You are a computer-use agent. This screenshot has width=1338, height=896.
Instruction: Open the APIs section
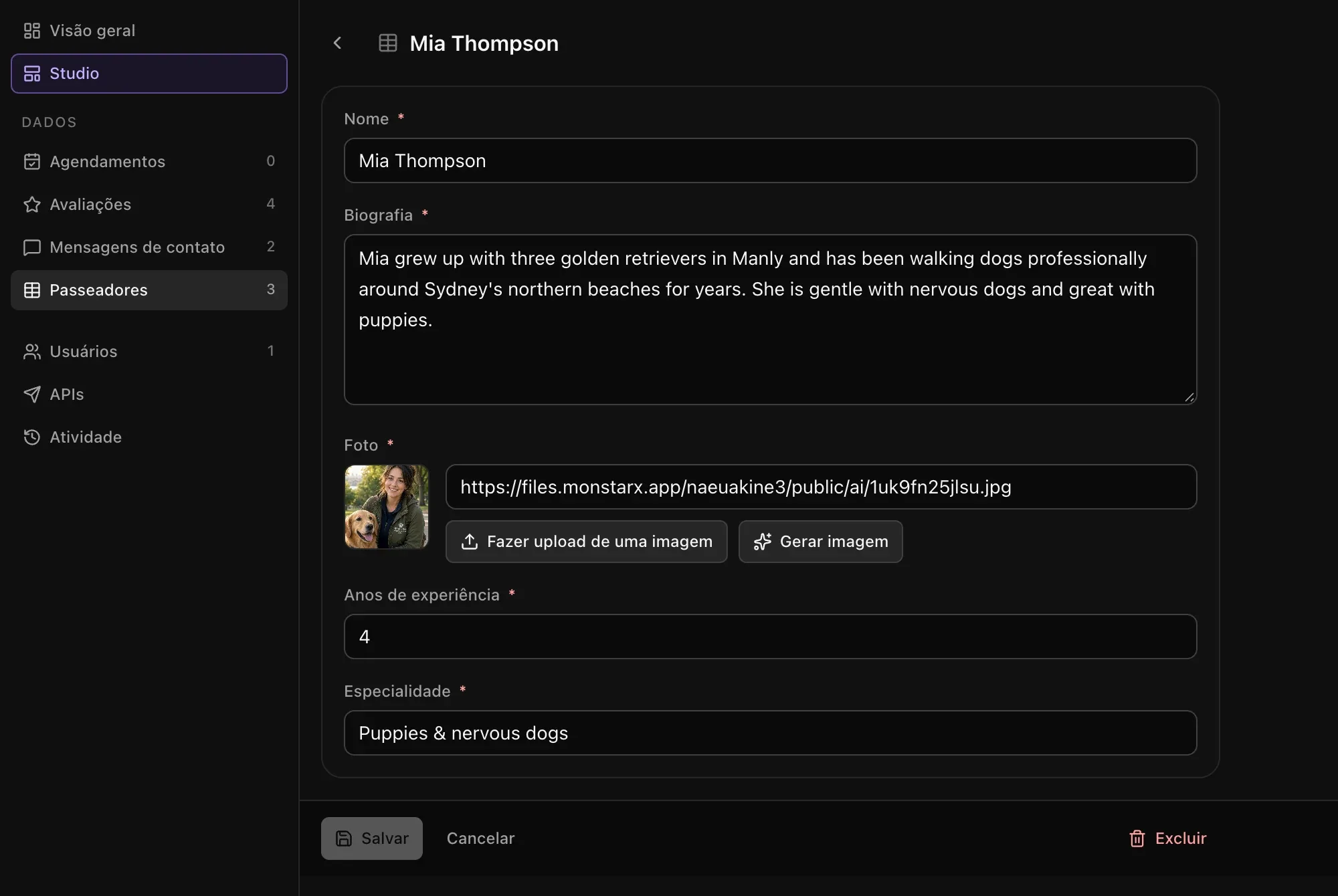[x=149, y=395]
